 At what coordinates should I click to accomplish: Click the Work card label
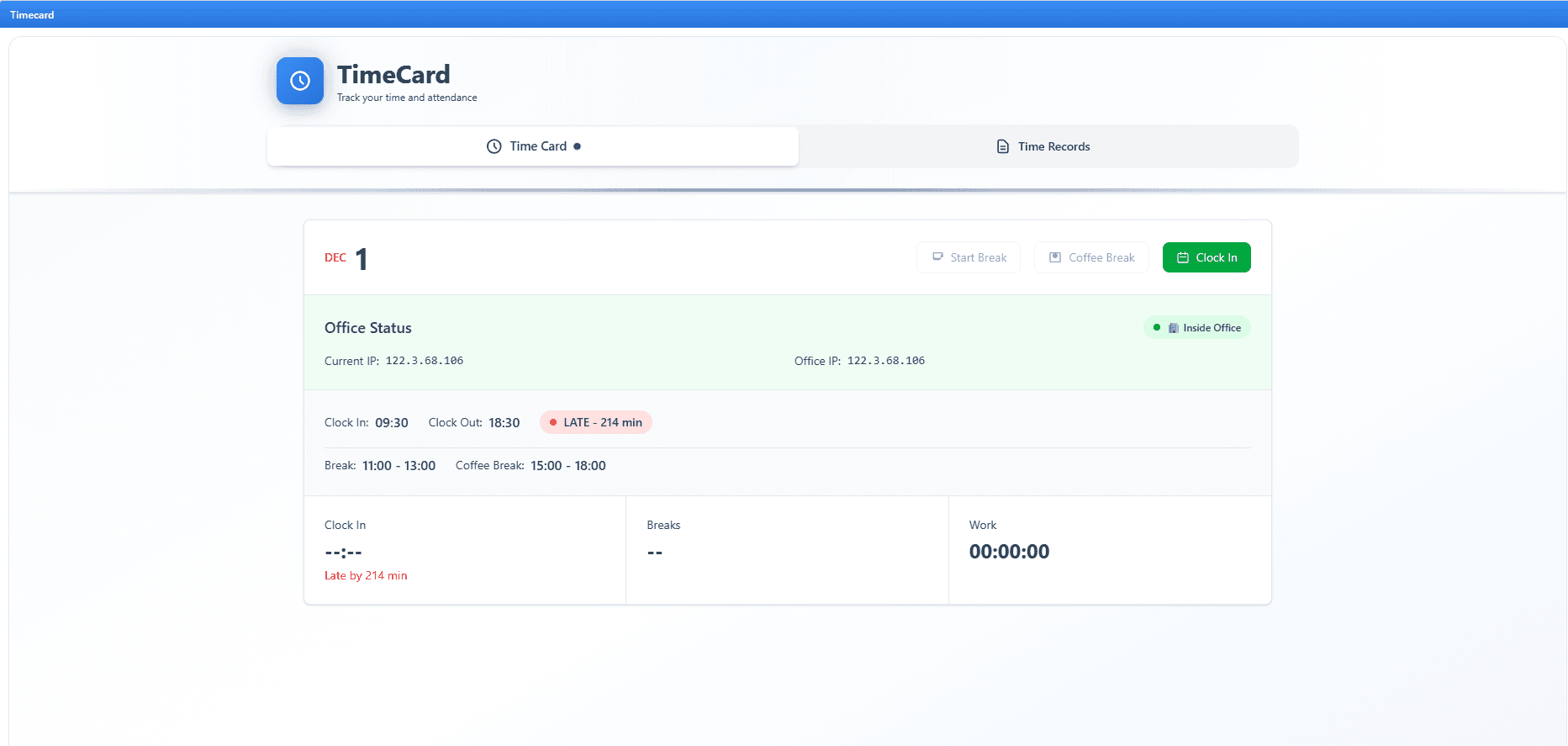click(x=983, y=525)
